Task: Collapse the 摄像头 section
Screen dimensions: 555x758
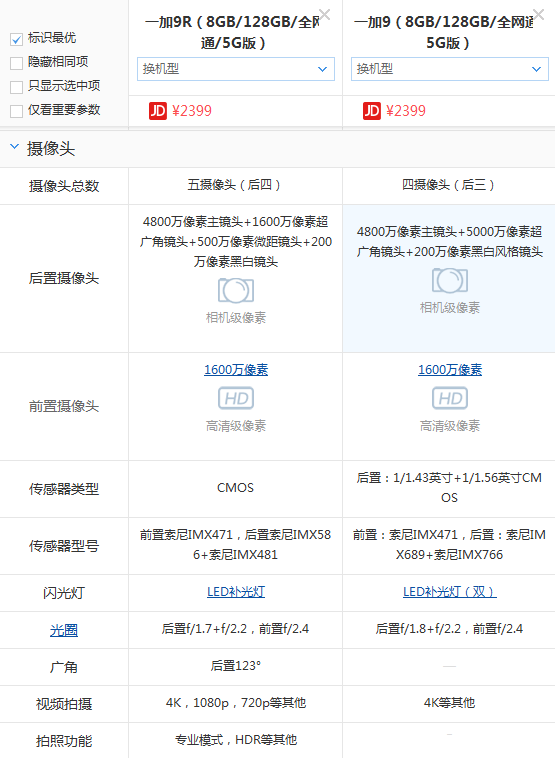Action: point(15,146)
